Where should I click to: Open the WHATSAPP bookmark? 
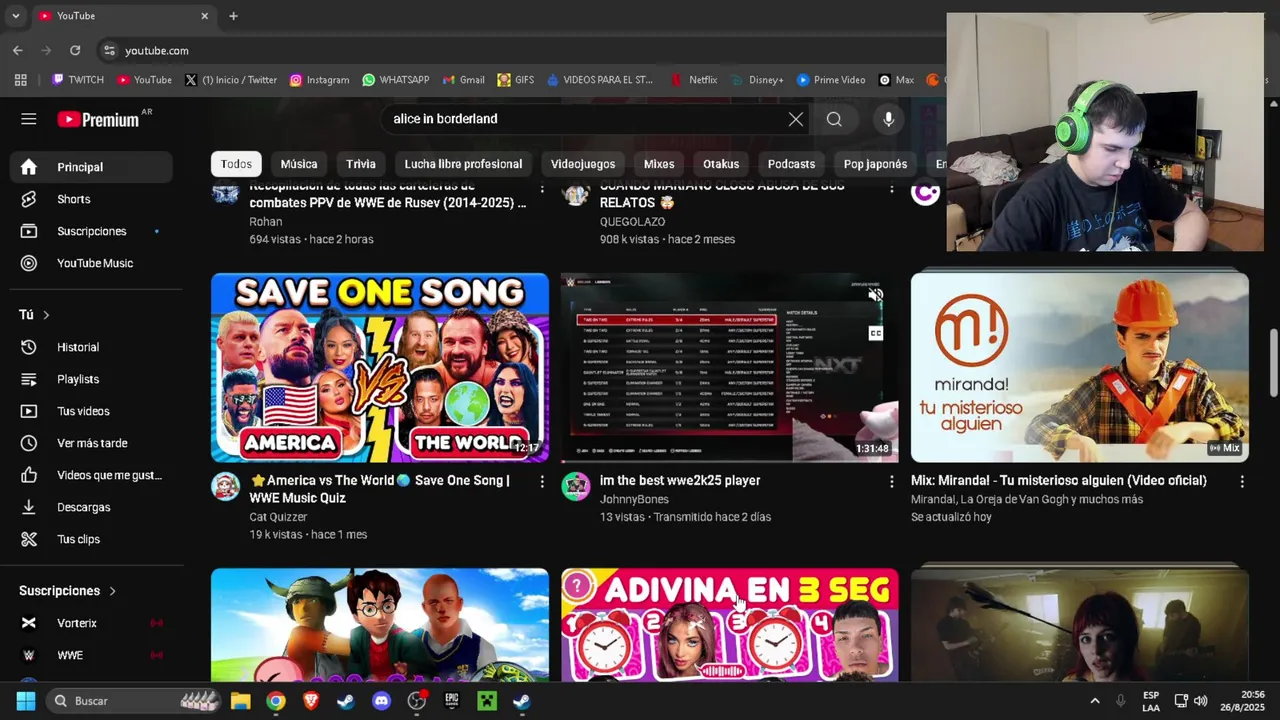[x=396, y=80]
